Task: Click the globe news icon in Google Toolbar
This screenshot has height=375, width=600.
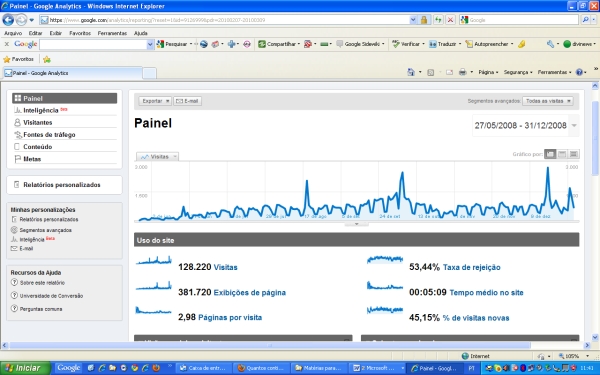Action: [204, 44]
